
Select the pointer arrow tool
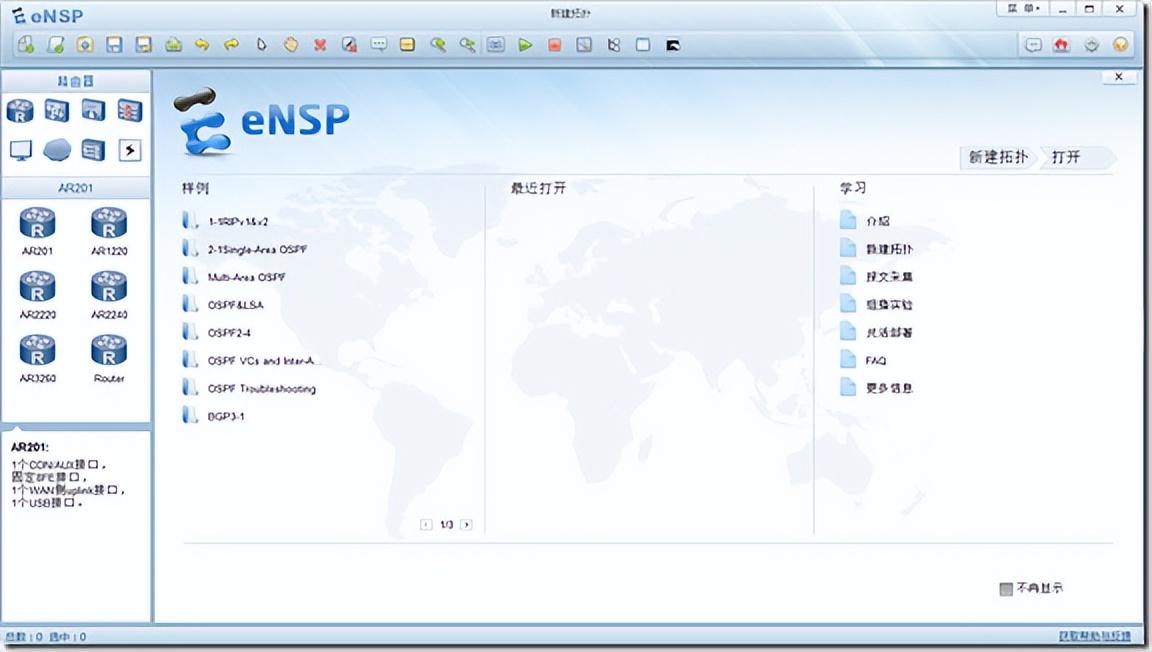point(262,45)
